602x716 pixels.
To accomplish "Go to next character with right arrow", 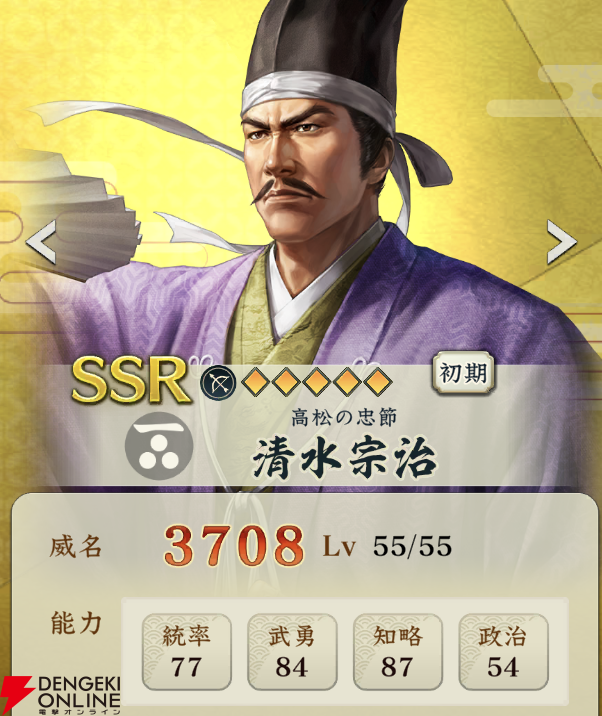I will pyautogui.click(x=561, y=242).
